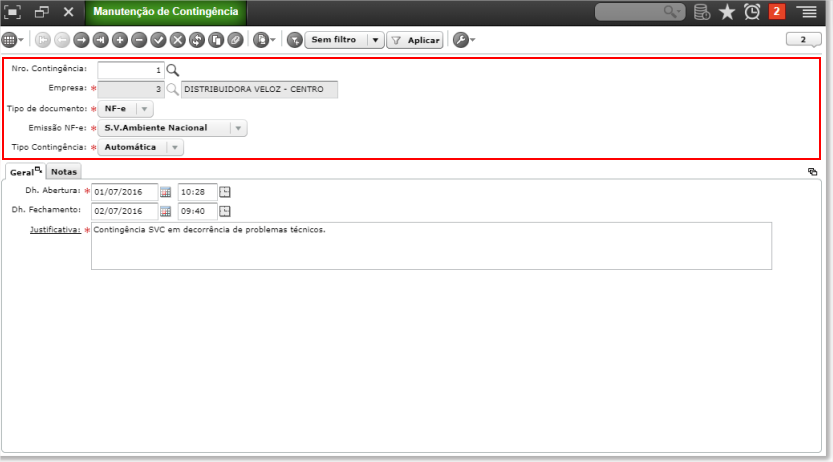This screenshot has height=462, width=833.
Task: Expand the Sem filtro dropdown arrow
Action: point(375,40)
